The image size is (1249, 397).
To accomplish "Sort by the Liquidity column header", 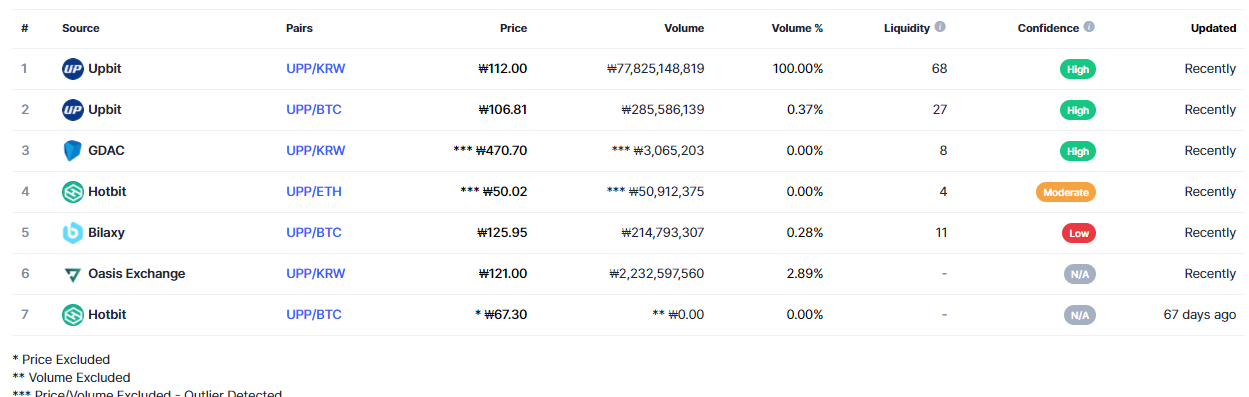I will (907, 28).
